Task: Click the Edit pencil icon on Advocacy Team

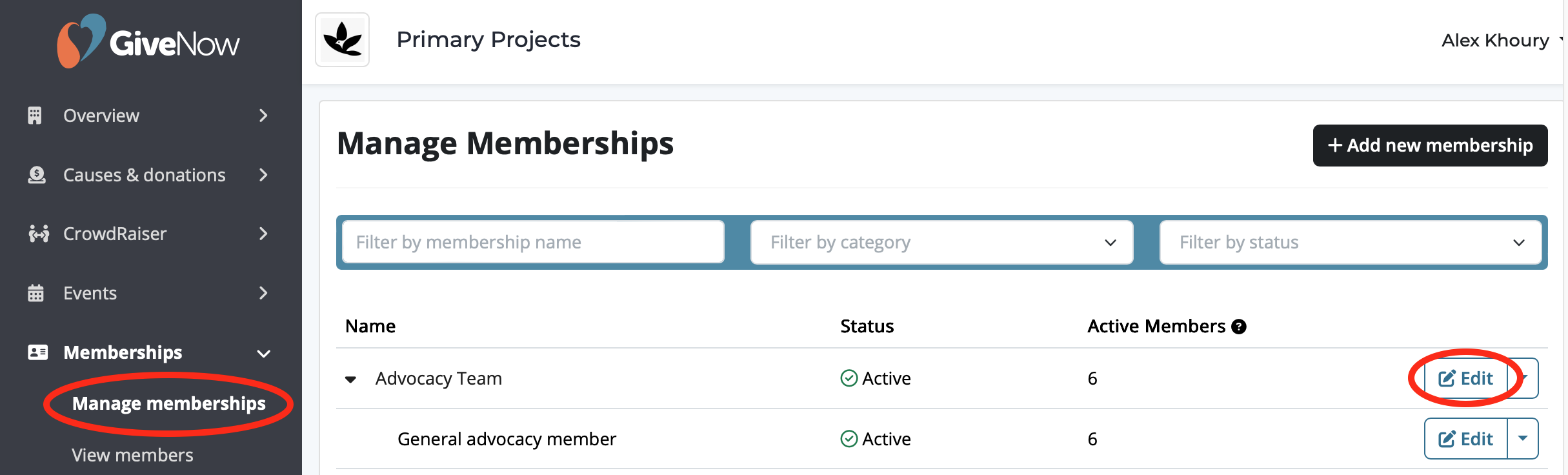Action: pos(1448,378)
